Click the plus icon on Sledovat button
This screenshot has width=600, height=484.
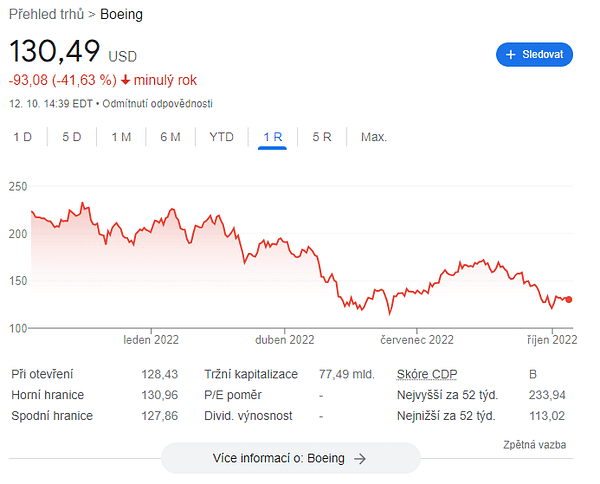[511, 54]
